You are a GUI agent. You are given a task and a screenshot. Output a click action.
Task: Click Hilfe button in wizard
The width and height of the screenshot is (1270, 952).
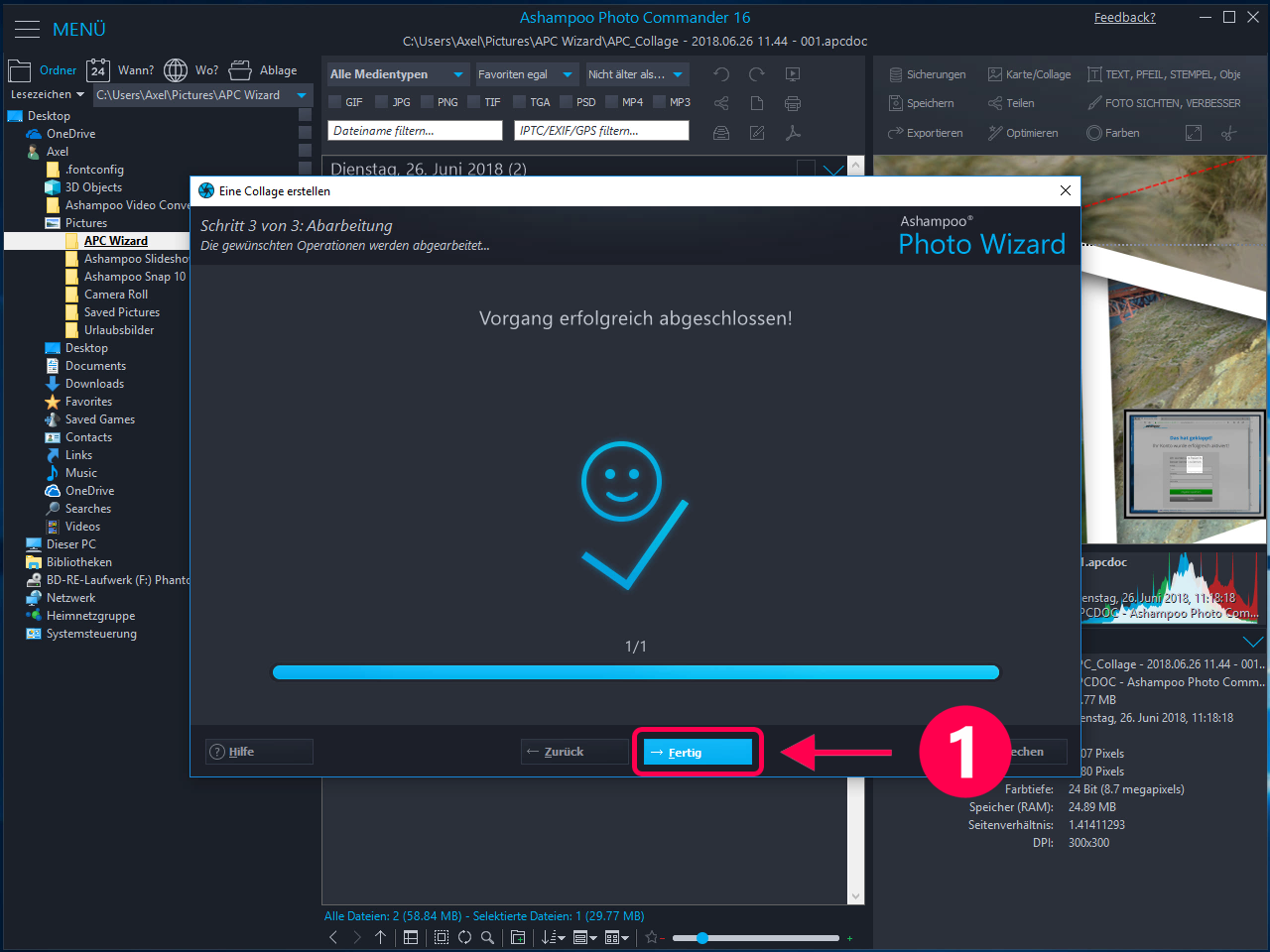click(x=259, y=752)
